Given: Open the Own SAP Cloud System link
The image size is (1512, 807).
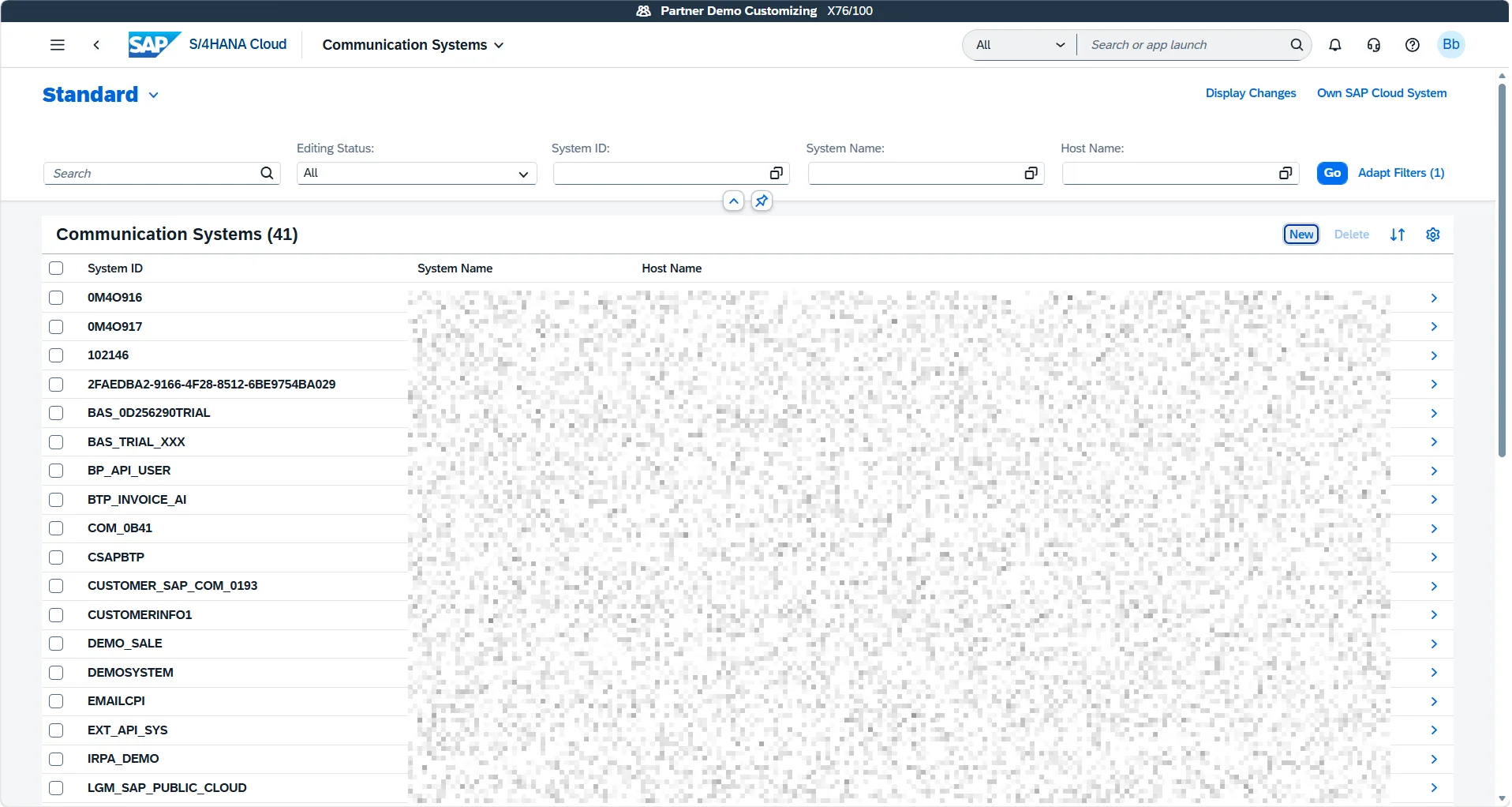Looking at the screenshot, I should point(1382,93).
